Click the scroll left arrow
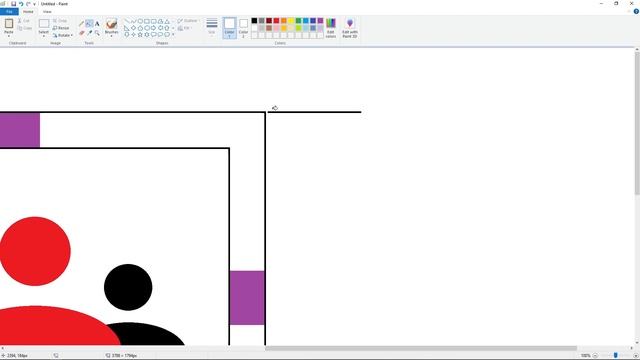 click(2, 349)
